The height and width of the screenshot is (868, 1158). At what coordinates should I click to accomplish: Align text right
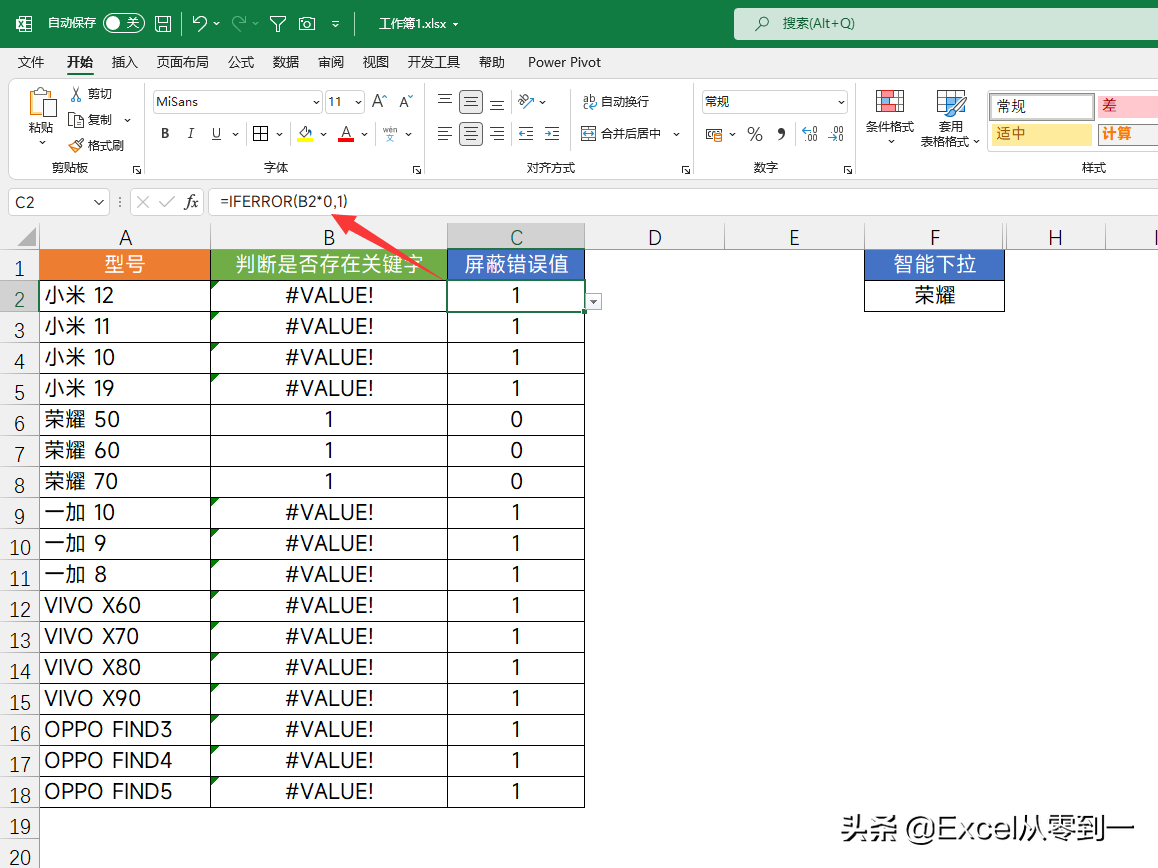pos(498,134)
